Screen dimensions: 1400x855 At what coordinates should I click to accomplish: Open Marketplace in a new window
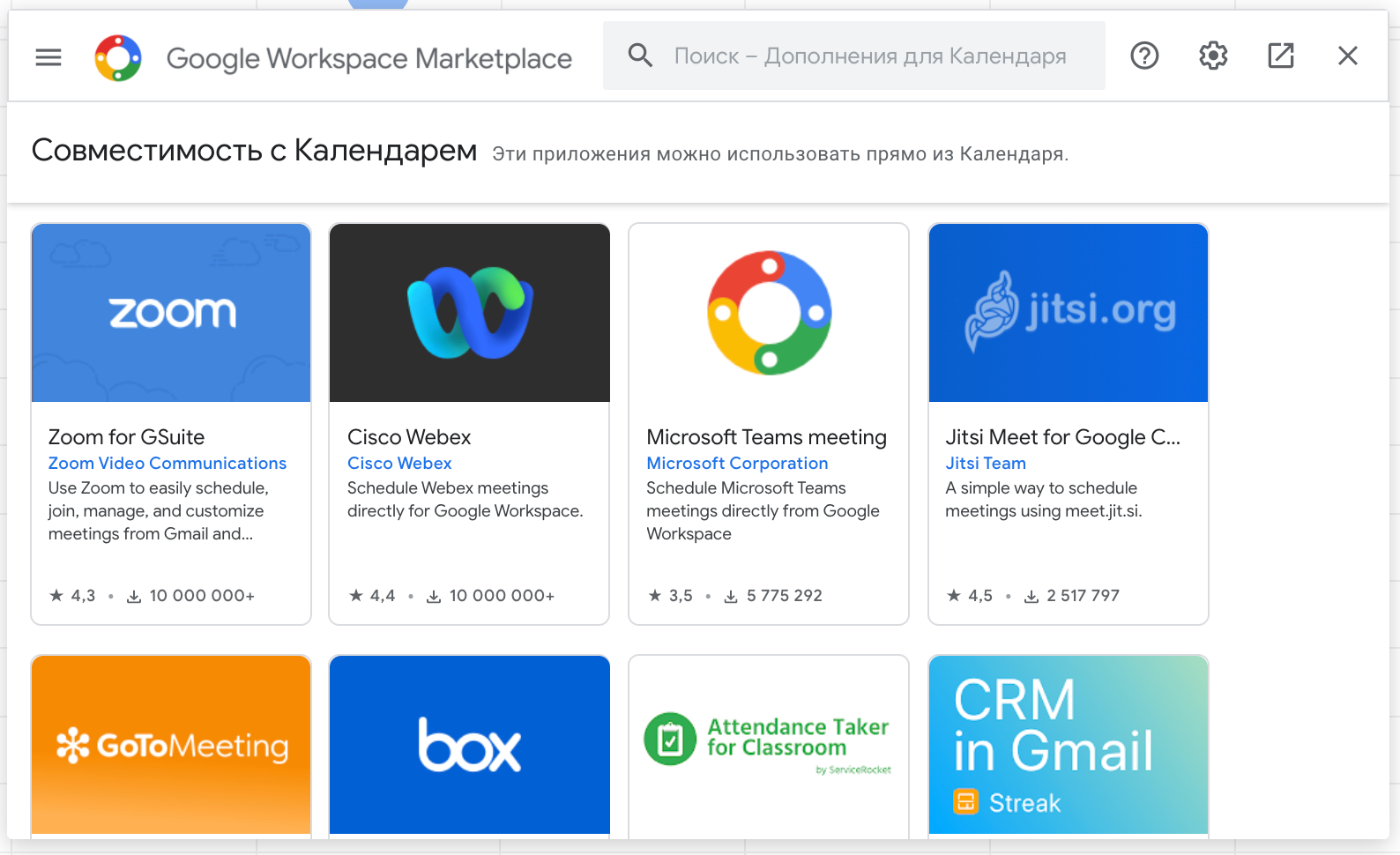[x=1281, y=56]
